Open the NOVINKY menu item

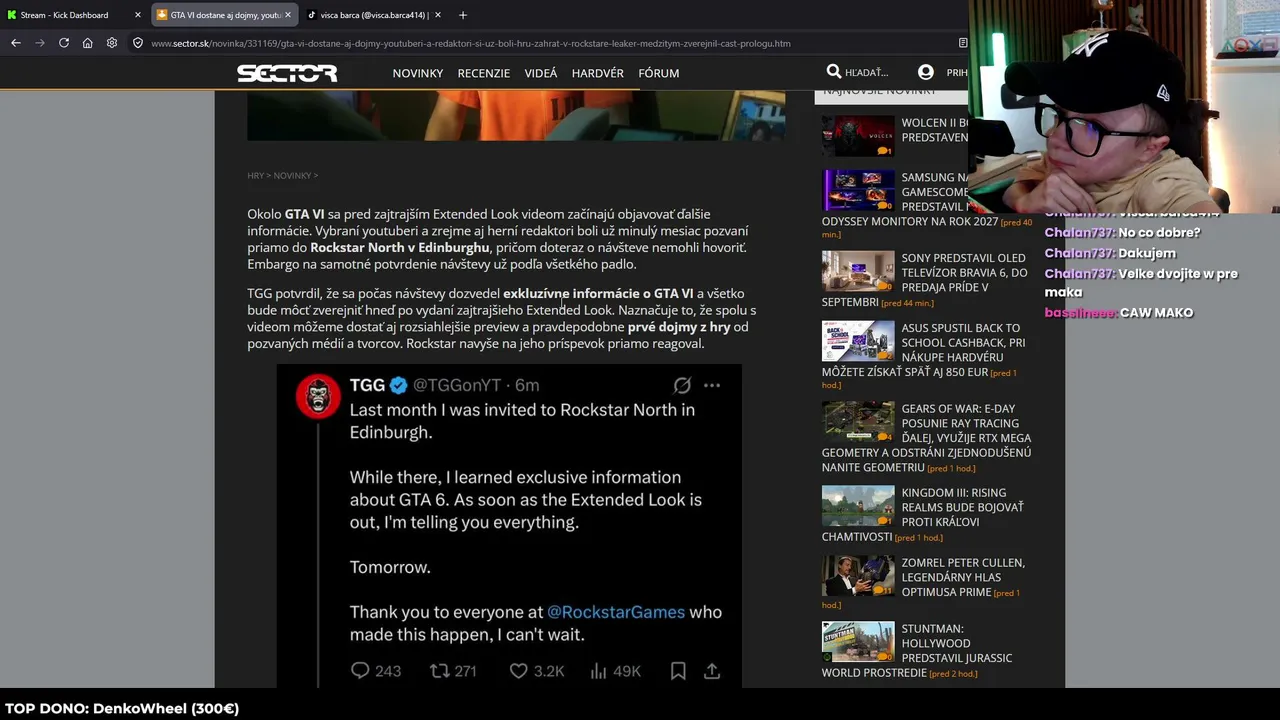coord(418,73)
